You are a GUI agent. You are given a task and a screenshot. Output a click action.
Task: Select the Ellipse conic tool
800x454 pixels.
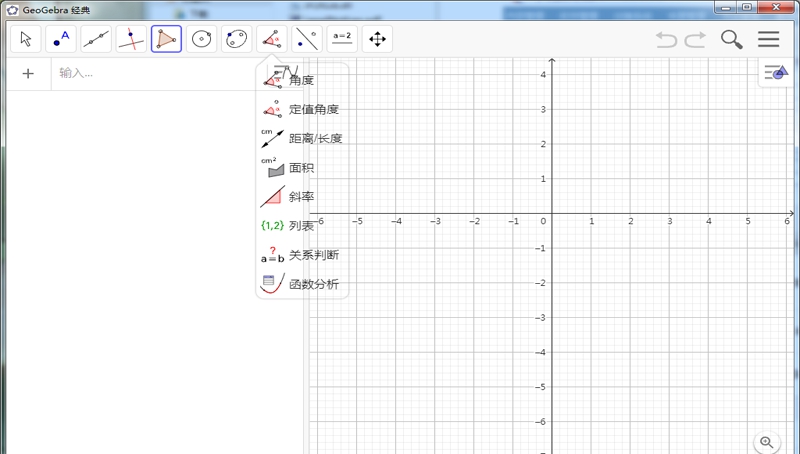(x=237, y=39)
